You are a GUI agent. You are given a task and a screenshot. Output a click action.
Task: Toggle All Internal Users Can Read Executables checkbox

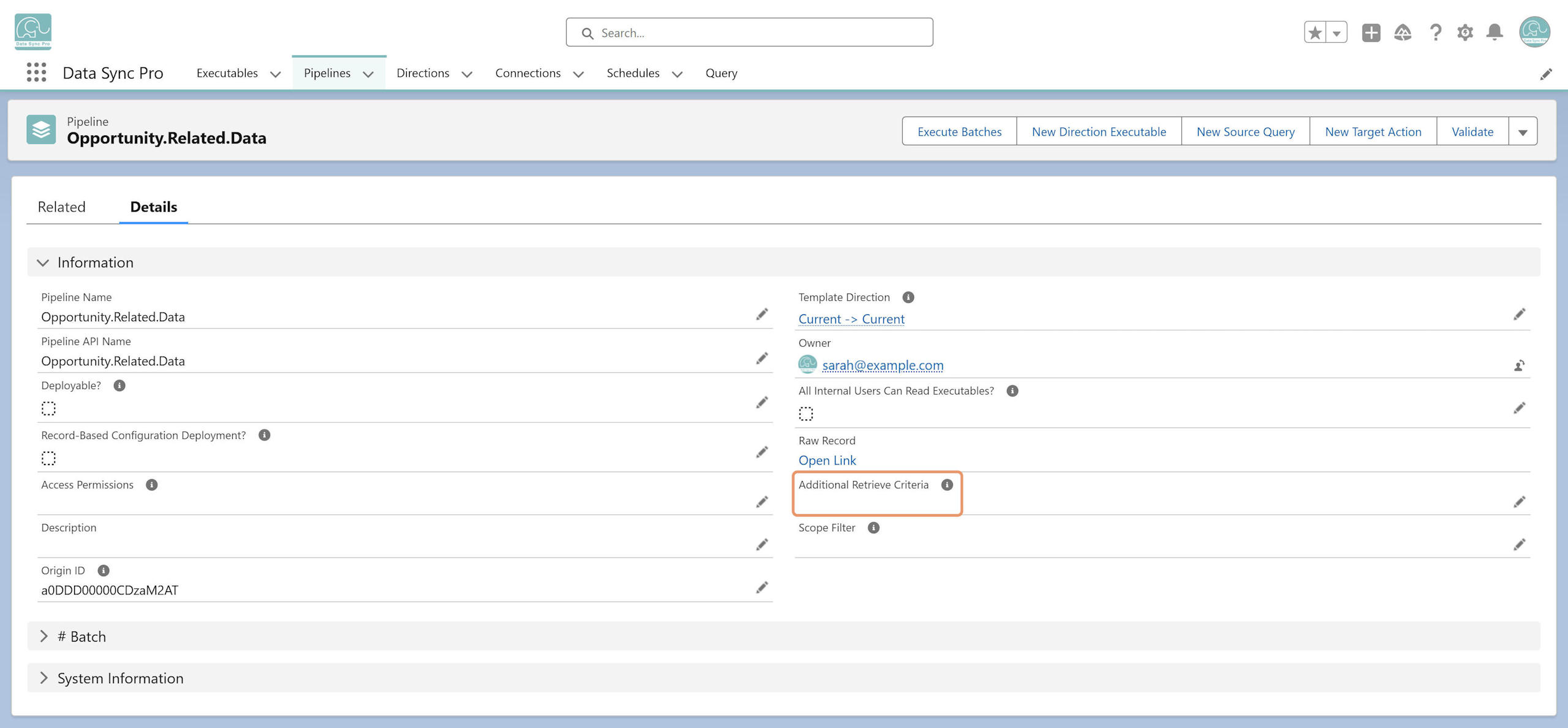click(x=806, y=414)
